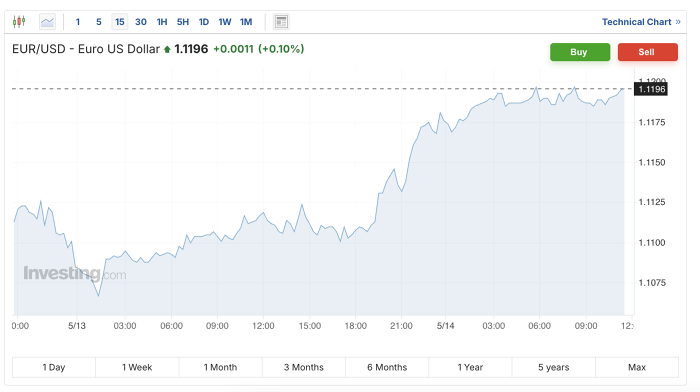Image resolution: width=700 pixels, height=392 pixels.
Task: Click the green Buy button
Action: [580, 52]
